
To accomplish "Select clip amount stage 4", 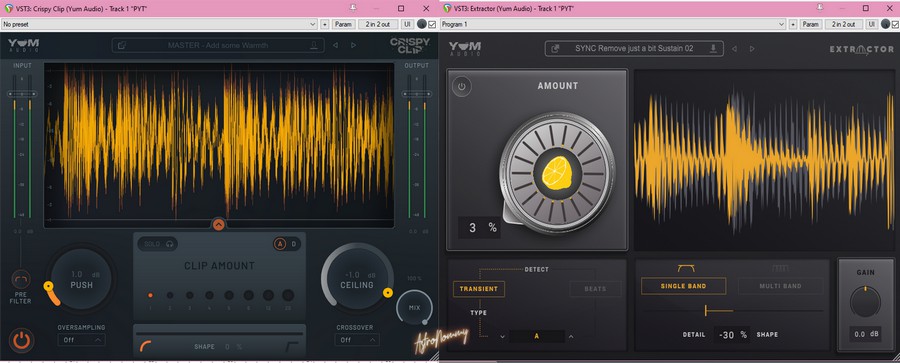I will point(210,295).
